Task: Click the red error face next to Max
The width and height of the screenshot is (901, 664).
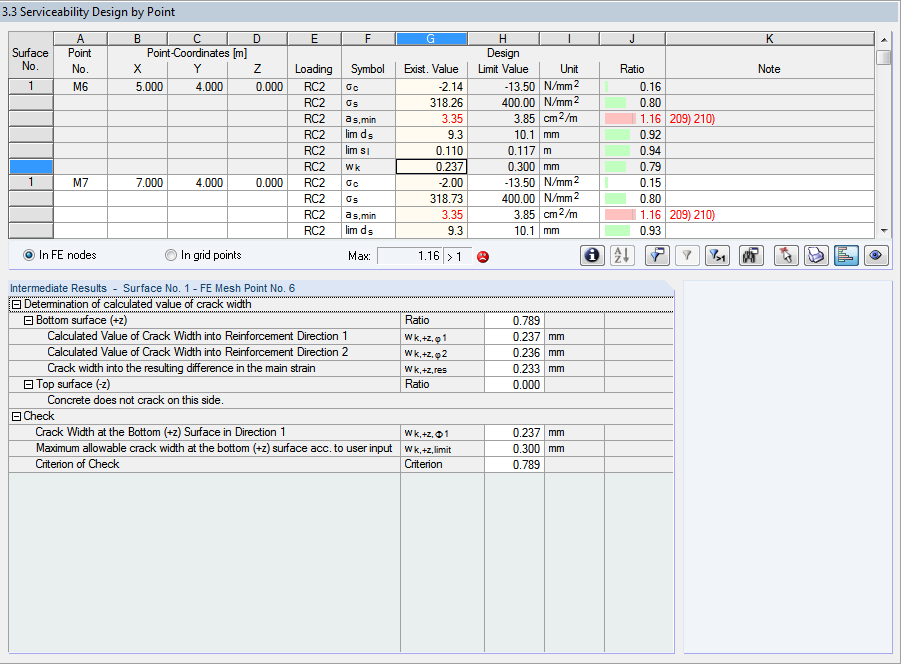Action: pyautogui.click(x=482, y=256)
